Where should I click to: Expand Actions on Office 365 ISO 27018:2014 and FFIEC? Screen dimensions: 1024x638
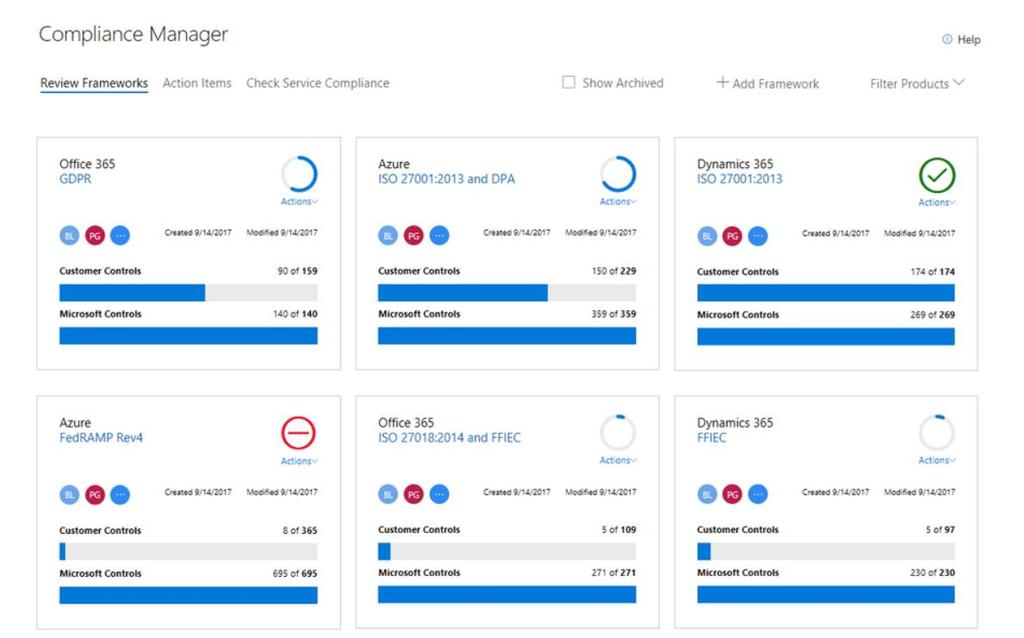click(x=618, y=460)
